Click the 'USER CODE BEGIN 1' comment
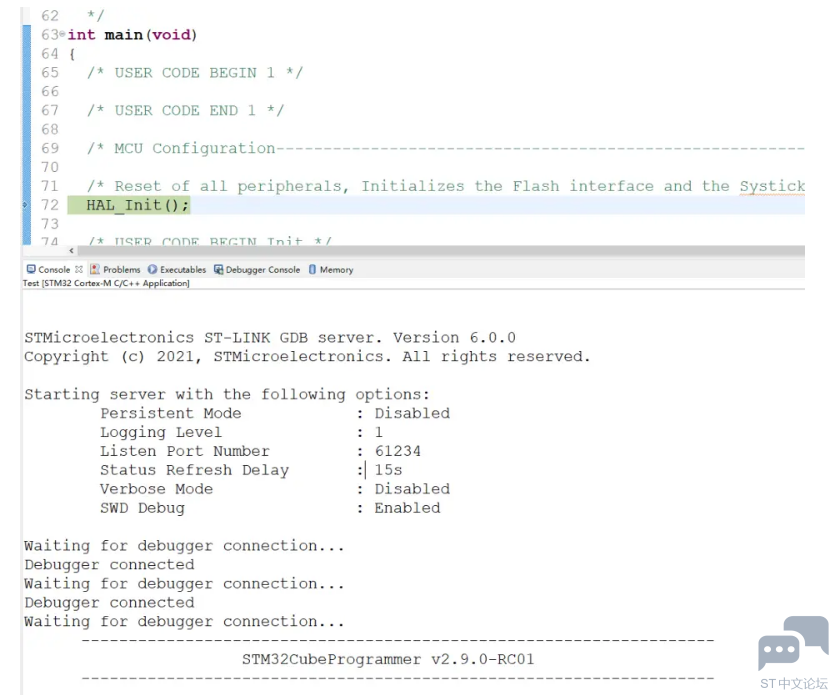Viewport: 837px width, 699px height. click(195, 73)
